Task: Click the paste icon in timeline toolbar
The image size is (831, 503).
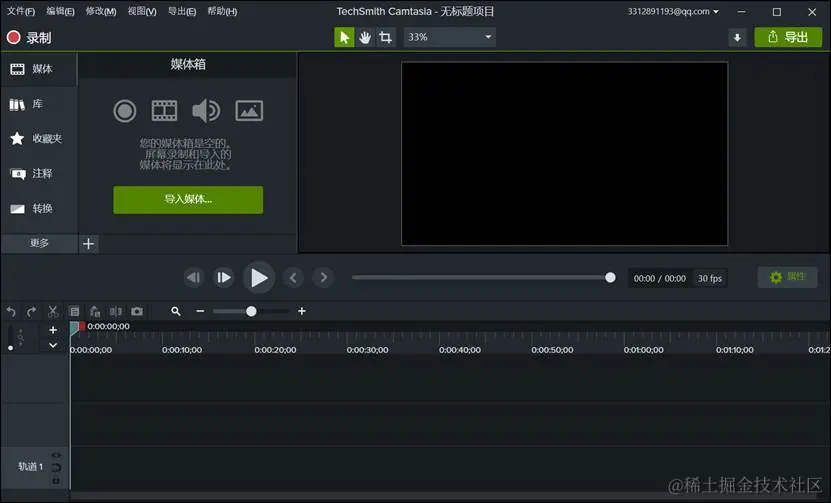Action: 95,312
